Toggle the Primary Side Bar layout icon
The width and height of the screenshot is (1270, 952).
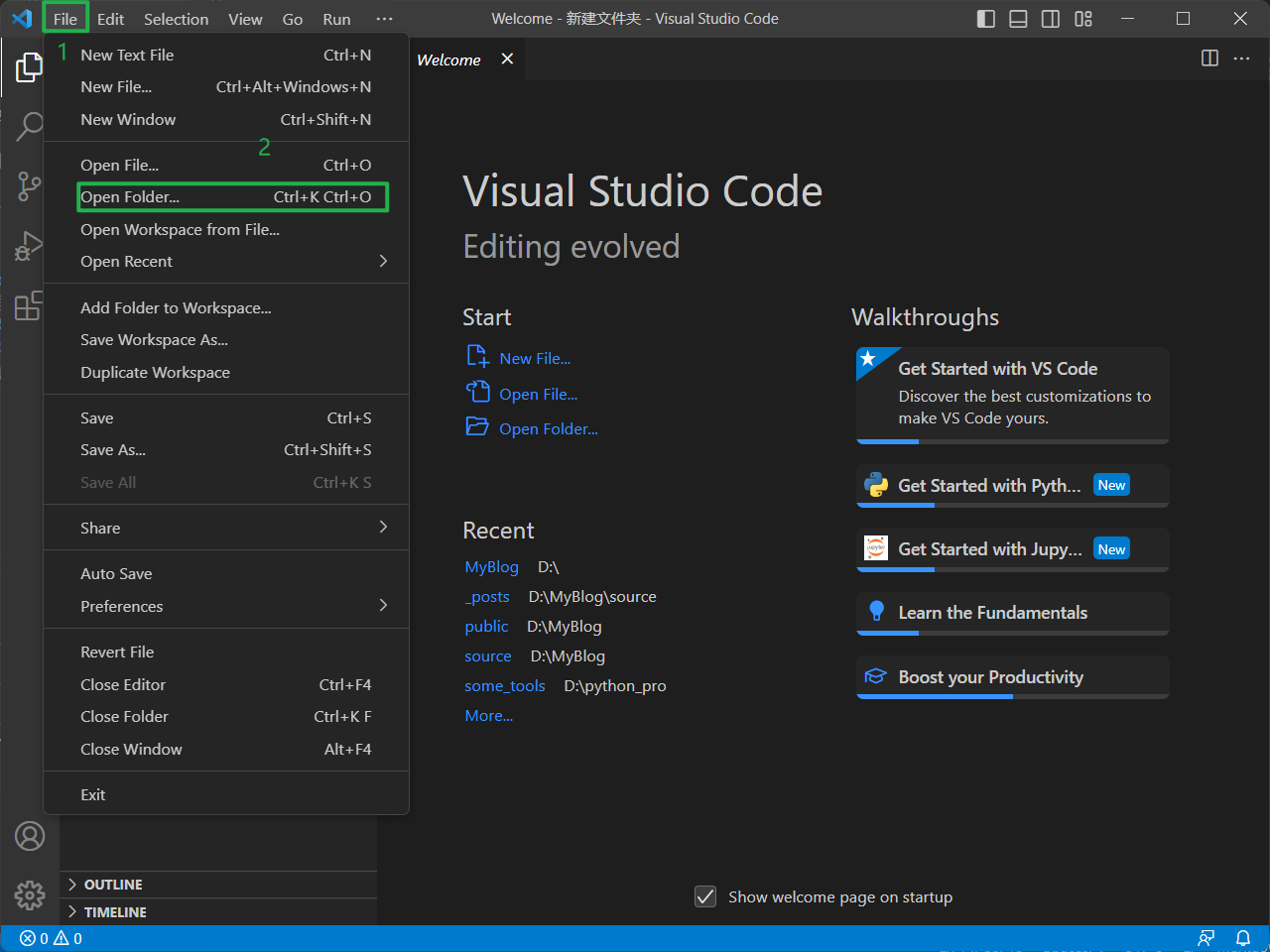coord(985,19)
